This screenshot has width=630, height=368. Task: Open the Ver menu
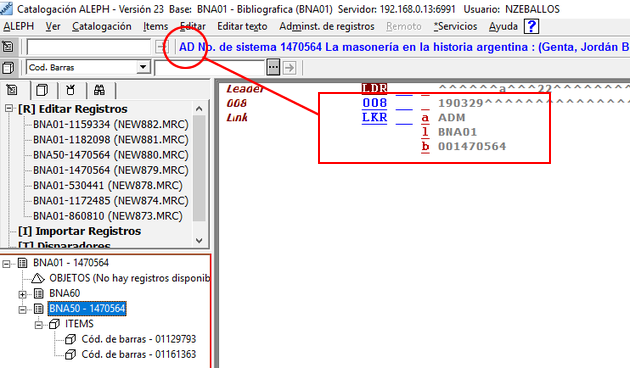point(53,27)
